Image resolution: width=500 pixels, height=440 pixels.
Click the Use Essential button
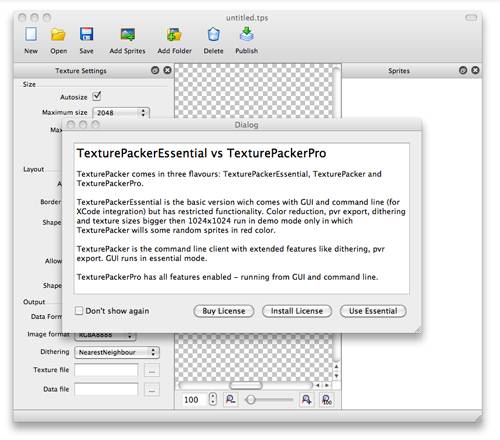tap(373, 311)
